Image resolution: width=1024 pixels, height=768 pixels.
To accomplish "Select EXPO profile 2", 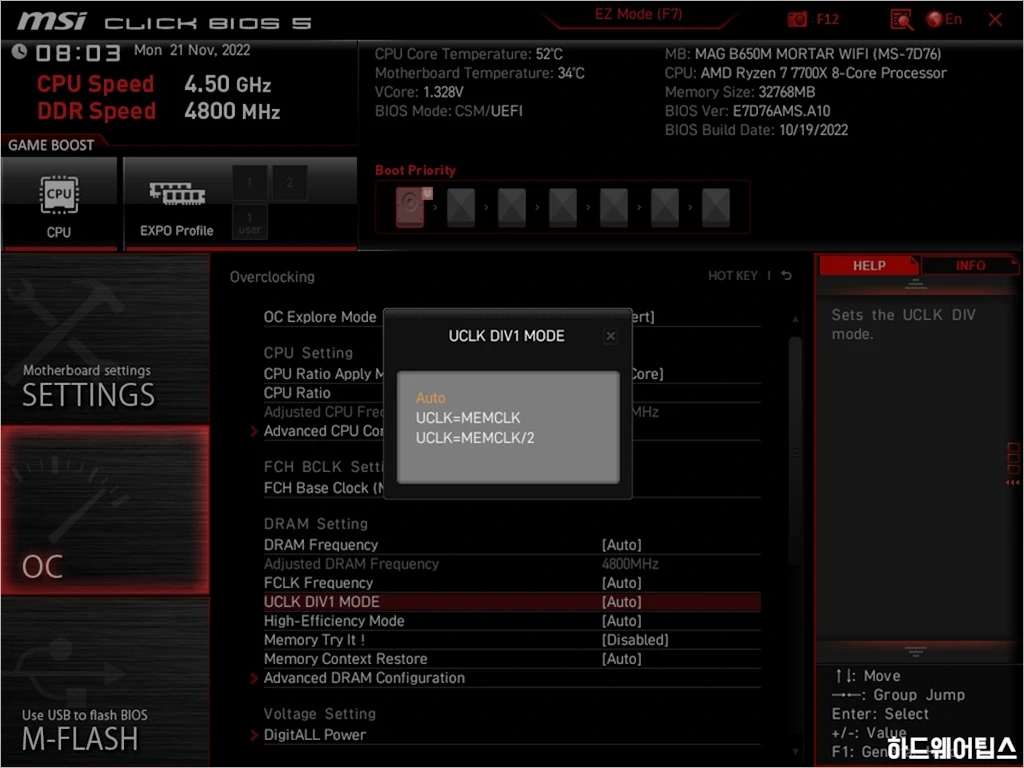I will tap(289, 182).
